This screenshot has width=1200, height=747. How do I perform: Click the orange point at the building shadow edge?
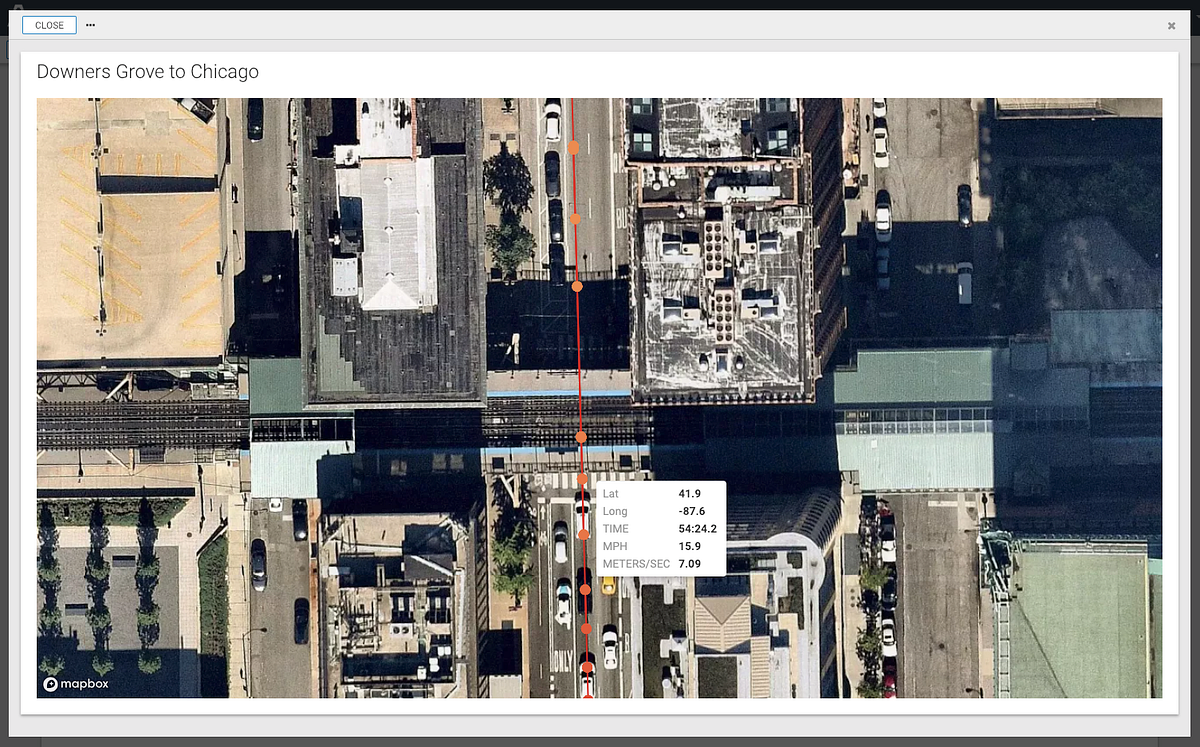tap(577, 287)
